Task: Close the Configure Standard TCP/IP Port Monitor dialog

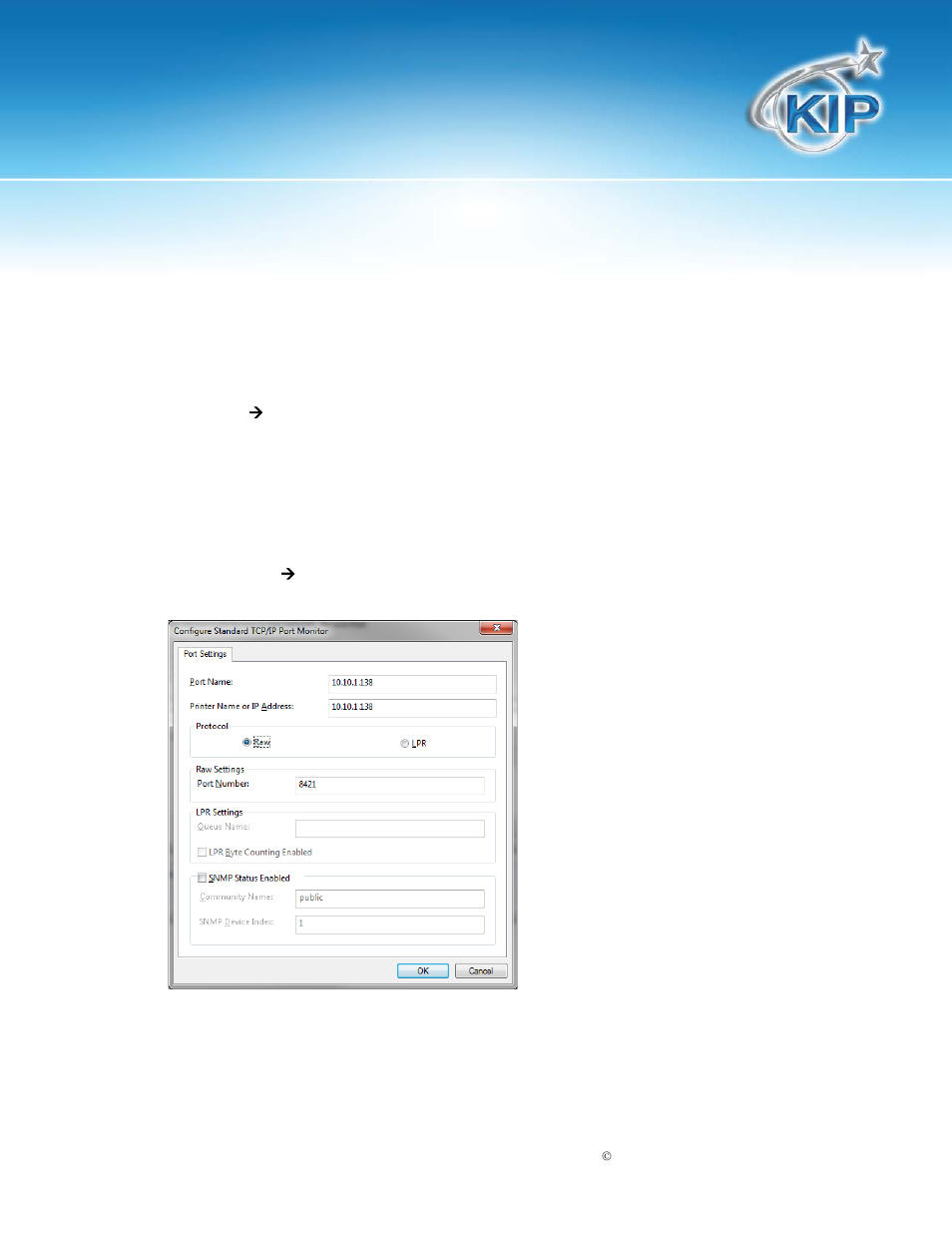Action: pos(496,628)
